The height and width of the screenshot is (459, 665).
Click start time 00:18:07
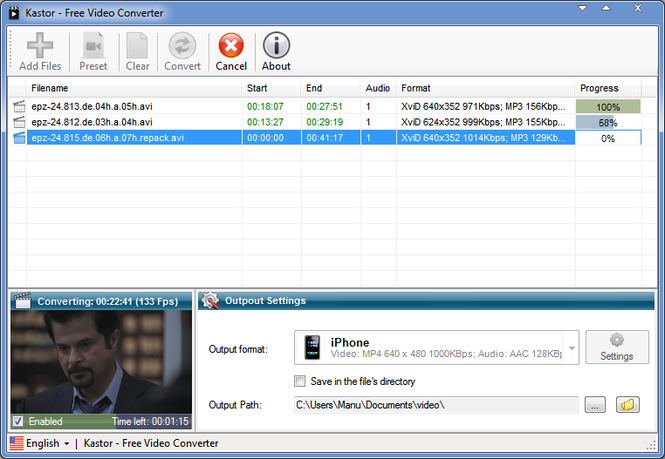pyautogui.click(x=265, y=106)
